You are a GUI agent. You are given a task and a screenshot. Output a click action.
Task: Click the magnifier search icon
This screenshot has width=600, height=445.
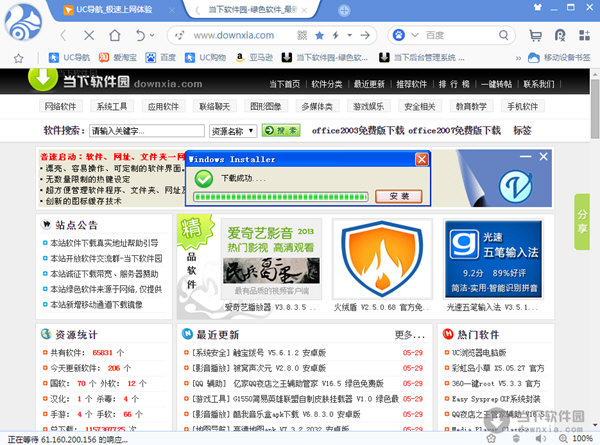[x=504, y=35]
